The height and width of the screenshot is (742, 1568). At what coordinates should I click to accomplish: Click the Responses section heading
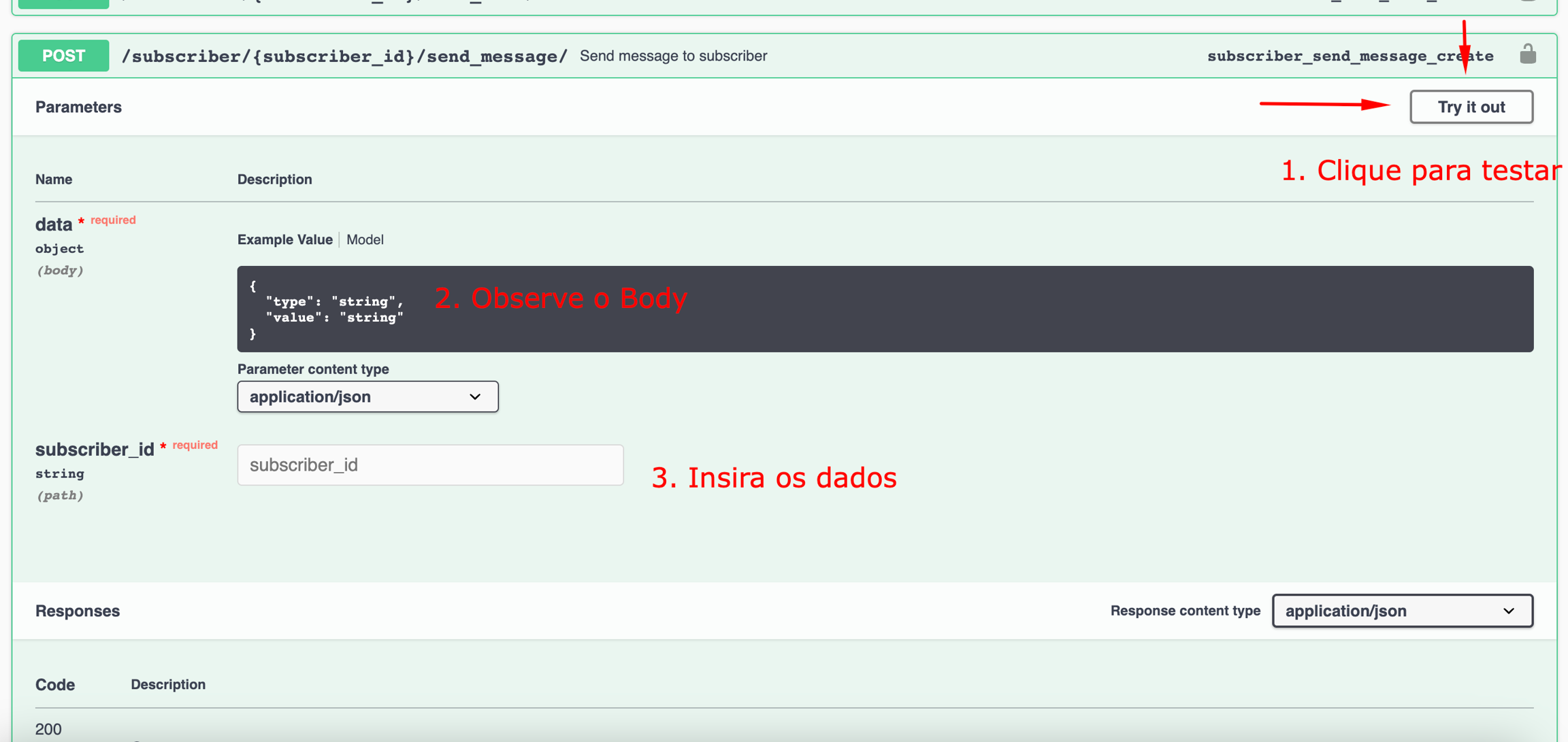pyautogui.click(x=78, y=611)
